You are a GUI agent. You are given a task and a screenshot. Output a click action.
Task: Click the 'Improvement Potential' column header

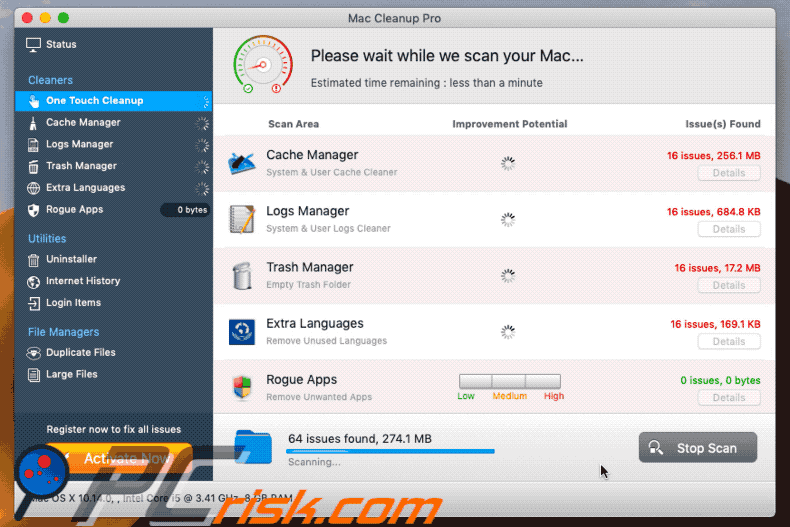pos(509,124)
